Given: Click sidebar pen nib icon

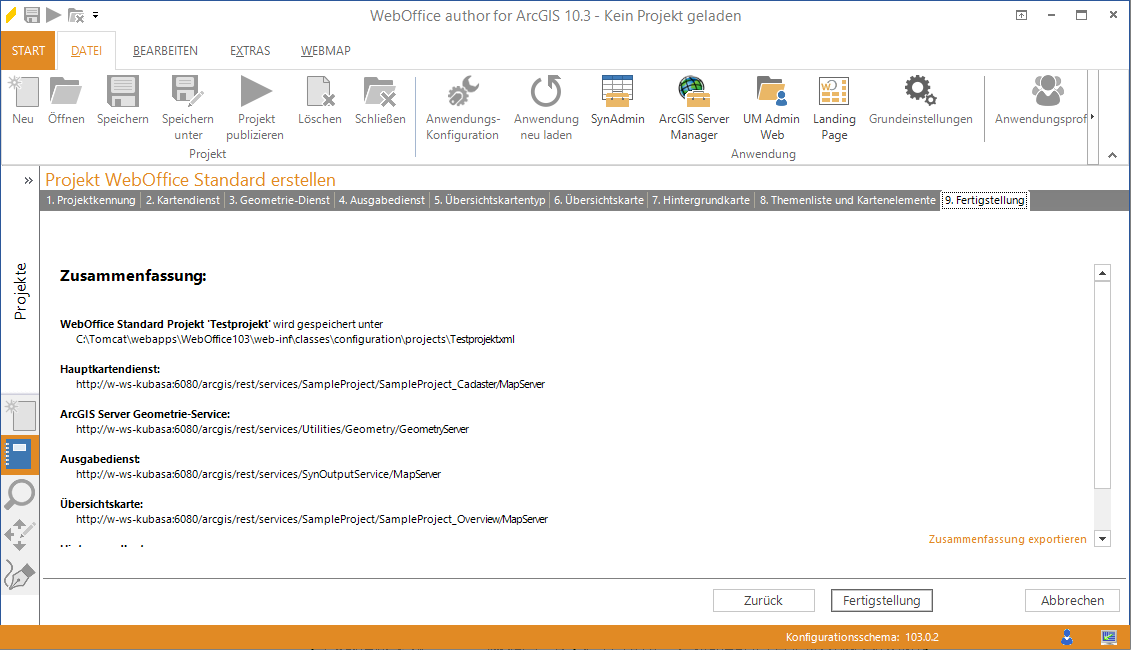Looking at the screenshot, I should [x=19, y=575].
